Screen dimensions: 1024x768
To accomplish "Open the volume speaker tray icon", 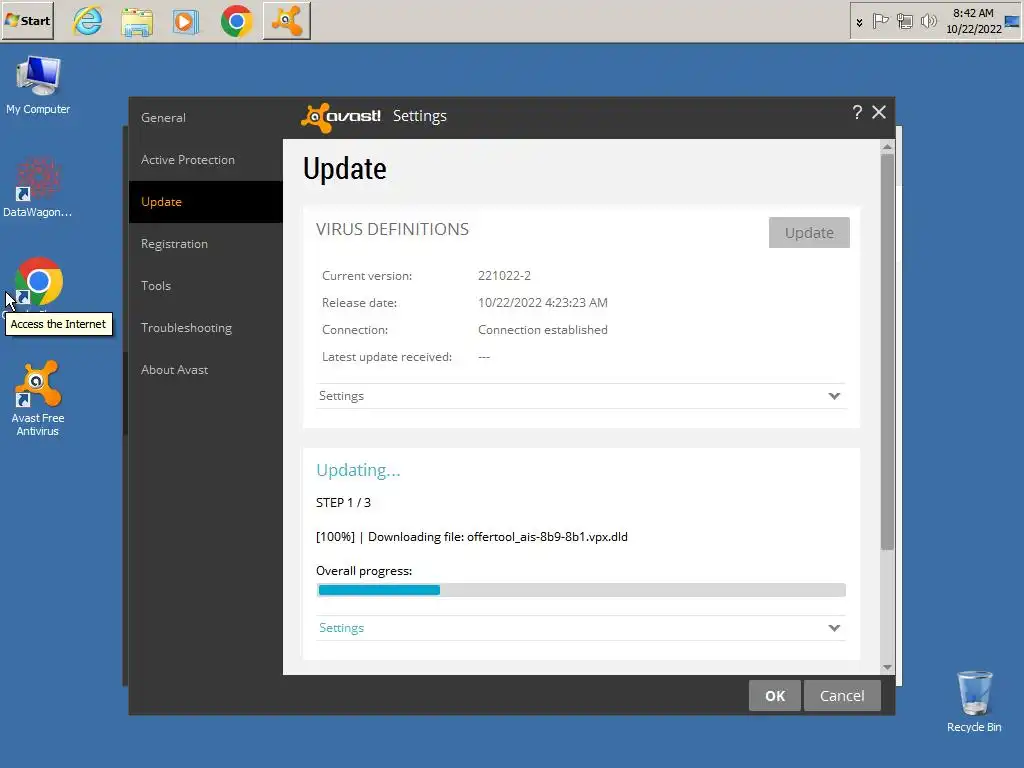I will pyautogui.click(x=928, y=22).
